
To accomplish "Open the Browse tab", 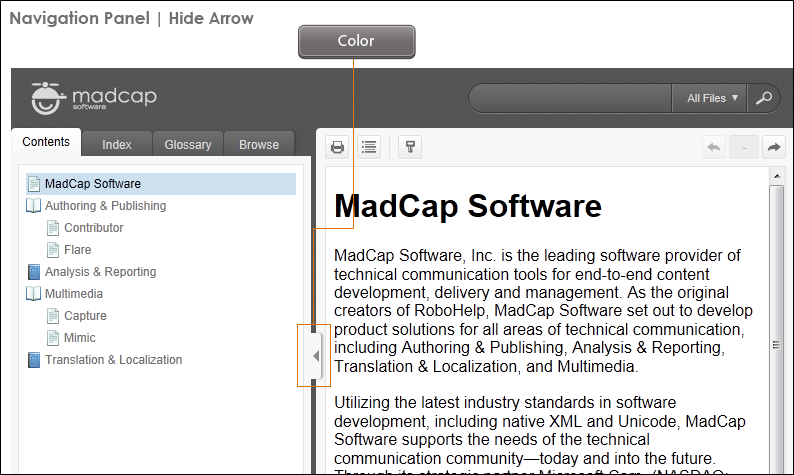I will (259, 144).
